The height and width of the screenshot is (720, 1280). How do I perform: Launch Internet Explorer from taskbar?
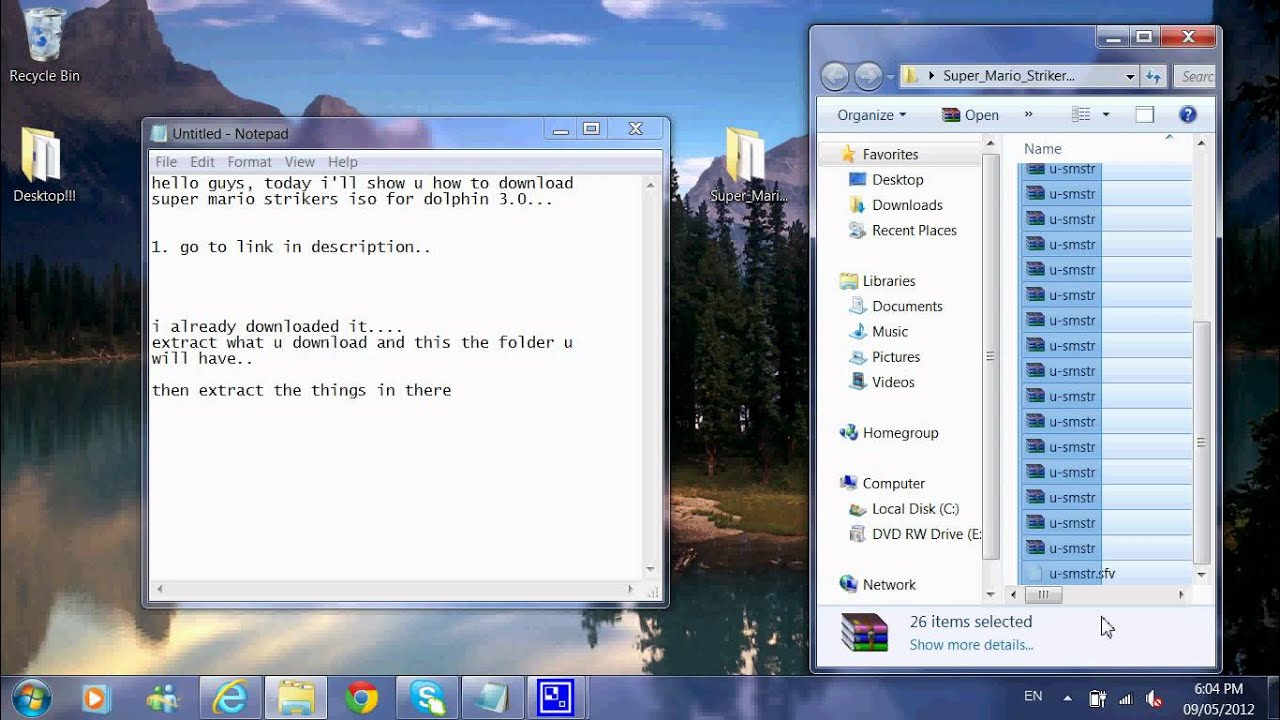coord(230,697)
